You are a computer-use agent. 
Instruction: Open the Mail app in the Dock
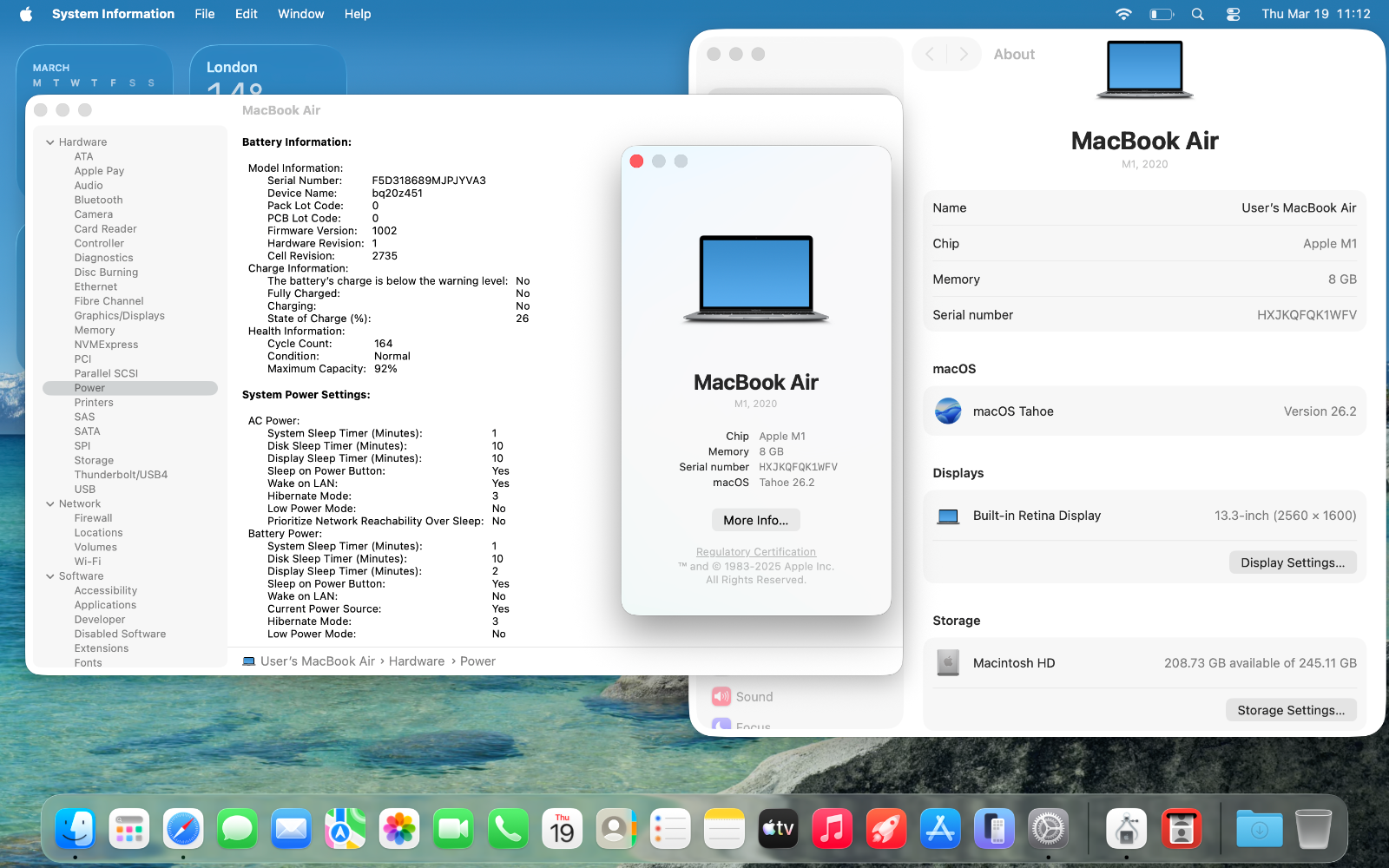pos(292,829)
